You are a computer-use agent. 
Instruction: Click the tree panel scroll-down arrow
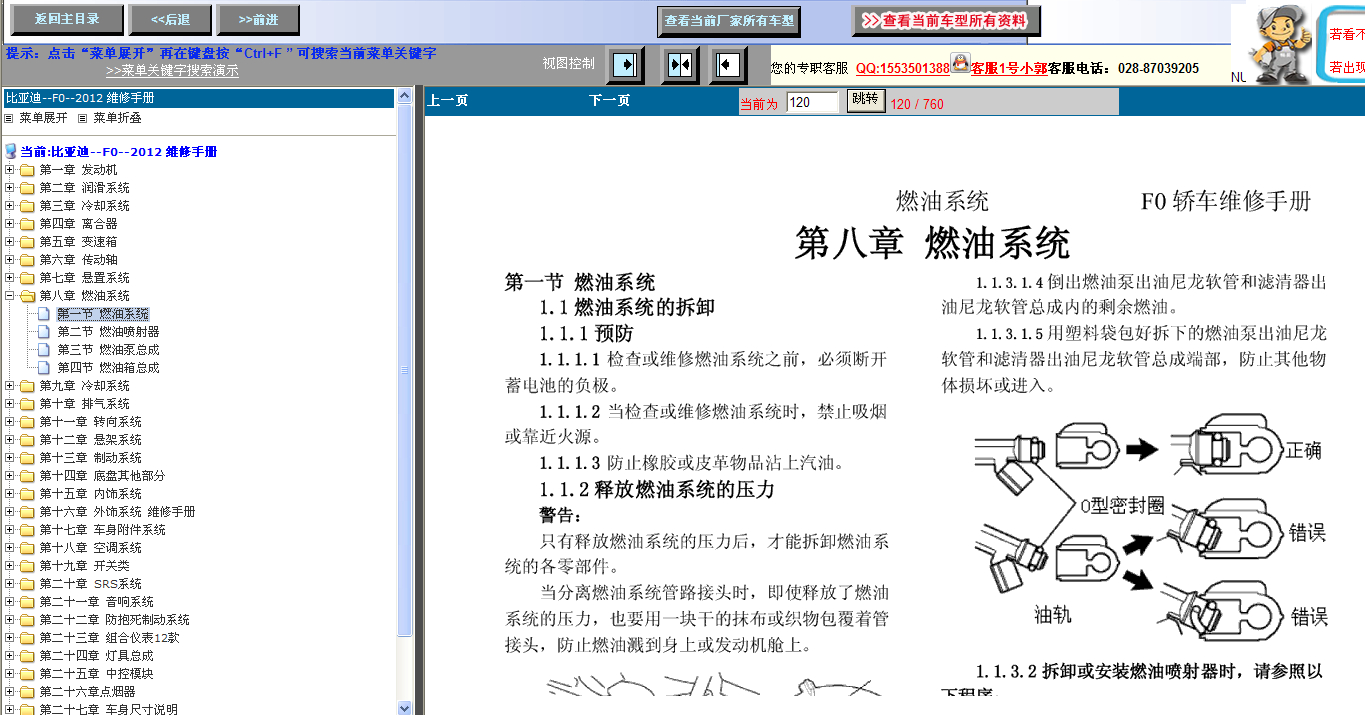[405, 708]
